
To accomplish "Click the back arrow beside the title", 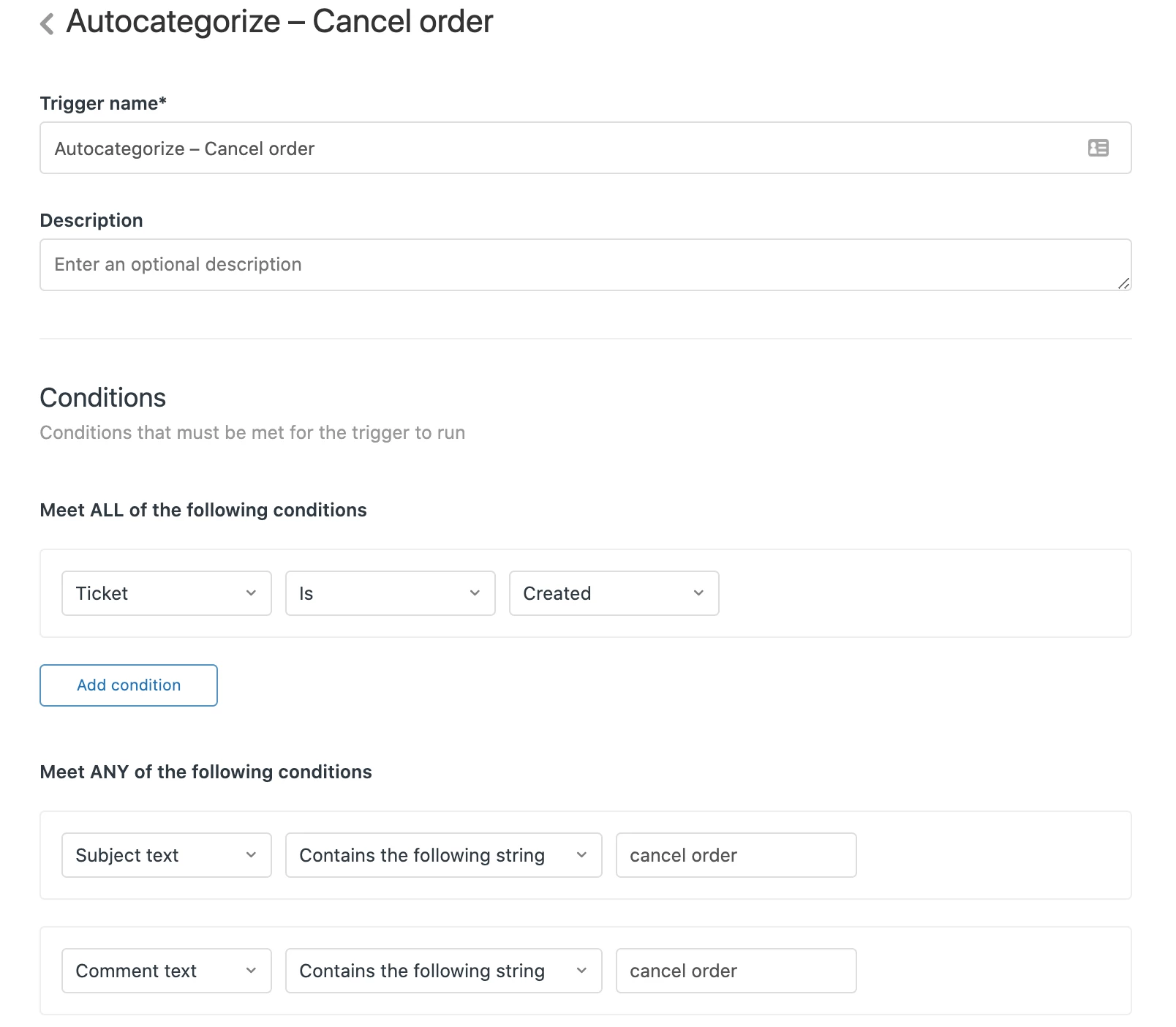I will (48, 23).
